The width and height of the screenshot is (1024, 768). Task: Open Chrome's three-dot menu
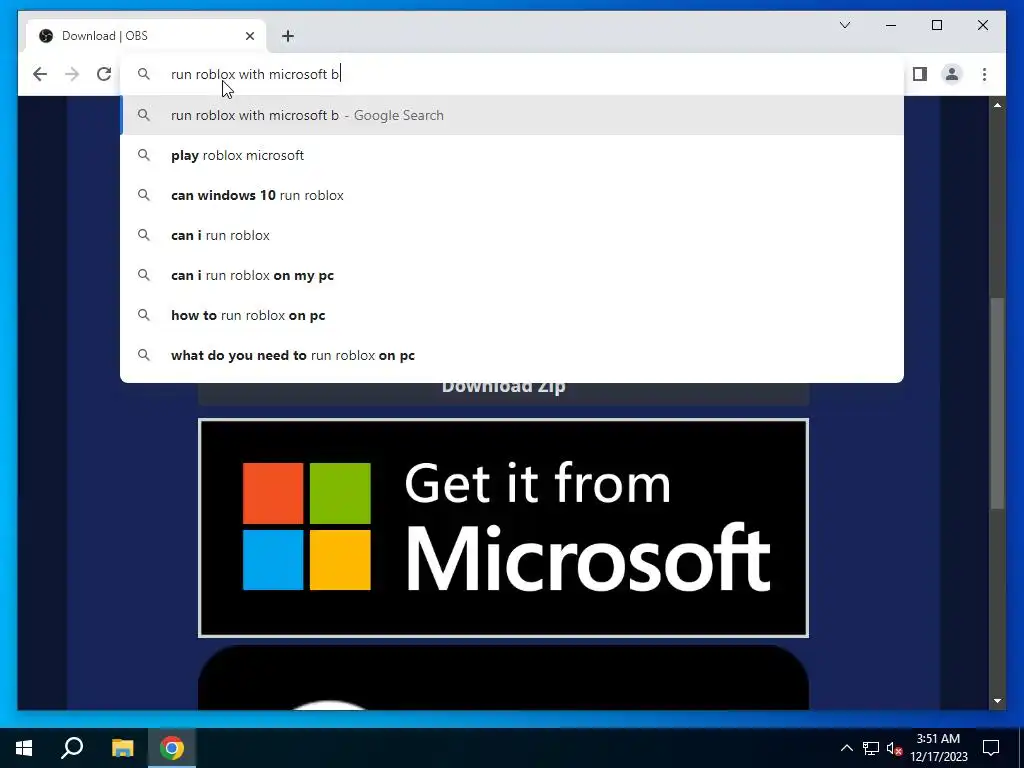point(984,74)
